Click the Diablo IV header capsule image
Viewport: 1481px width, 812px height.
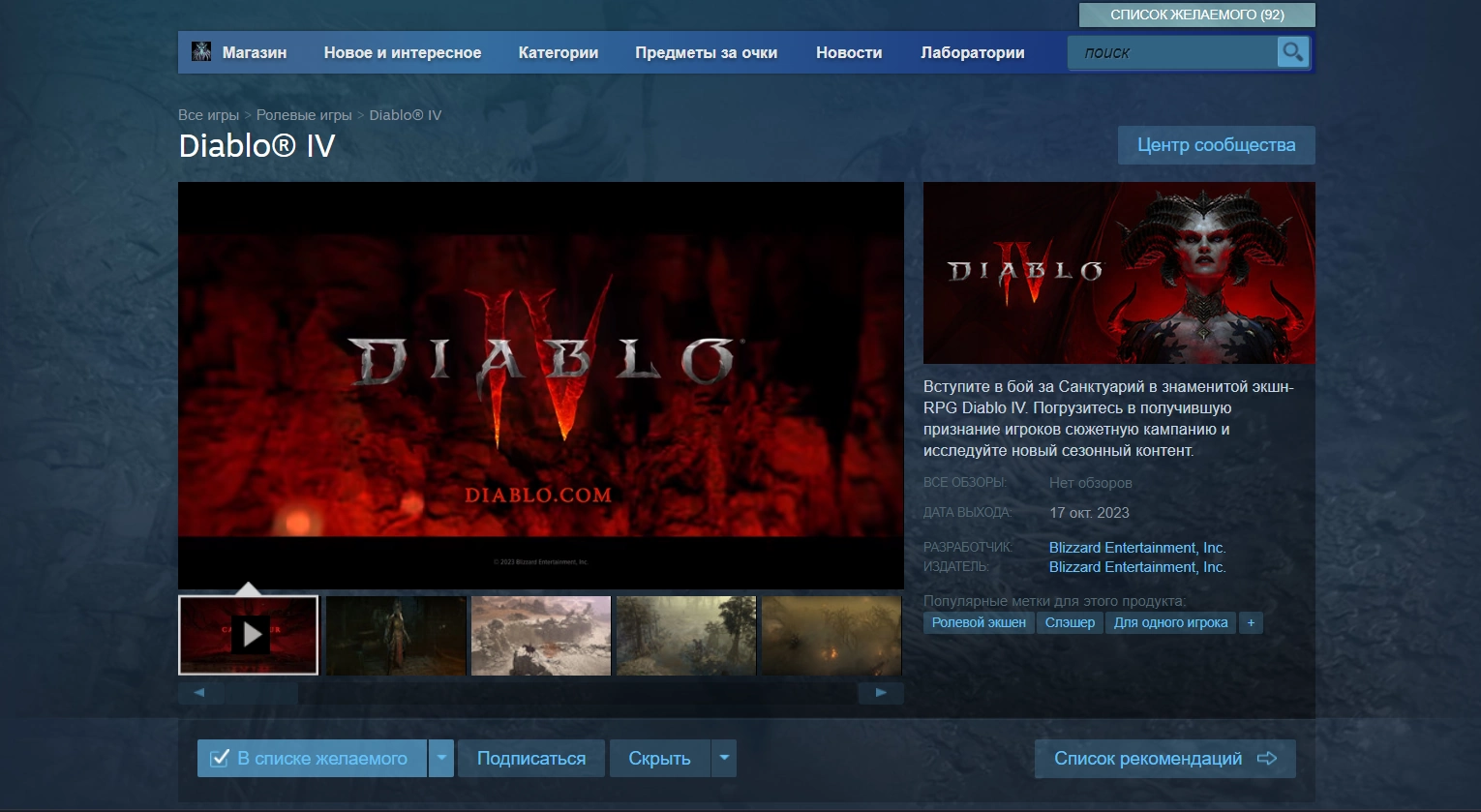(x=1119, y=273)
